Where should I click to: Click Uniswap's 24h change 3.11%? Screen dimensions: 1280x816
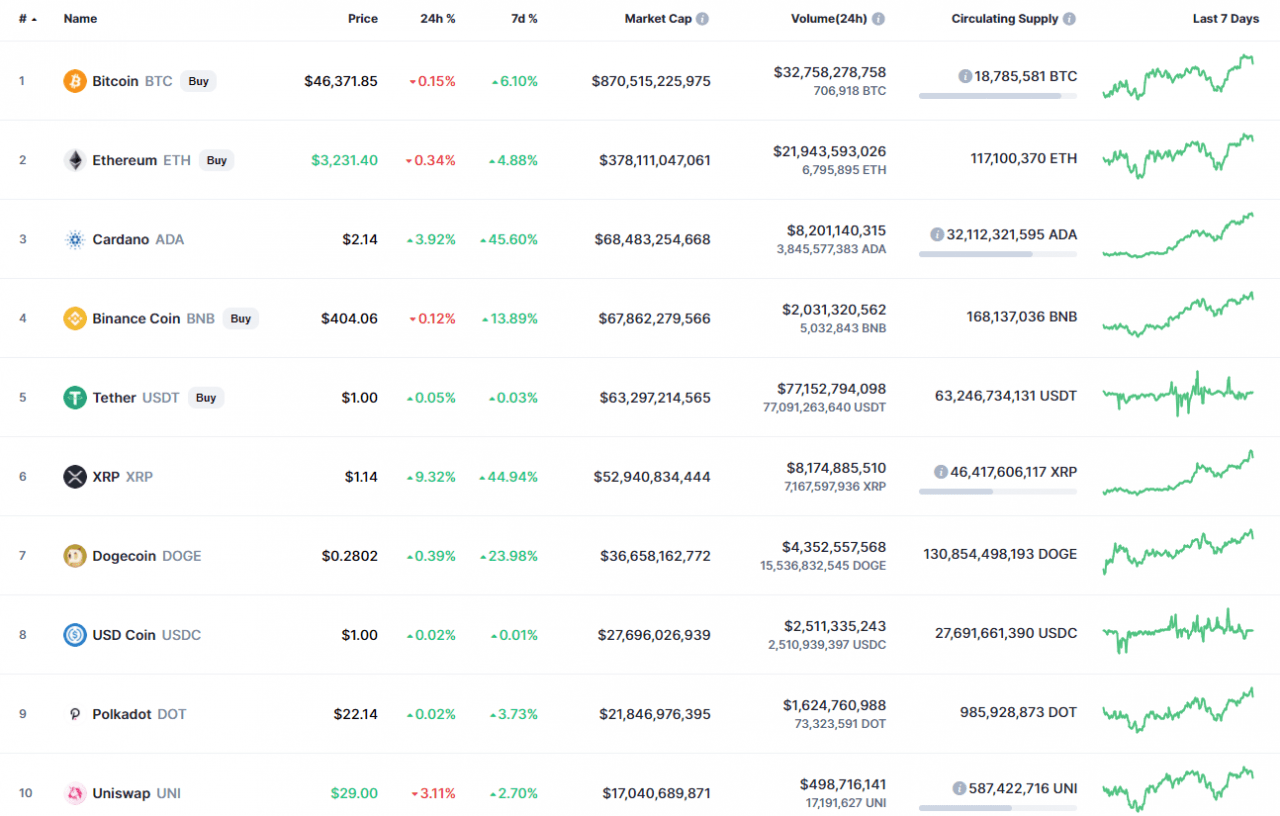coord(433,793)
